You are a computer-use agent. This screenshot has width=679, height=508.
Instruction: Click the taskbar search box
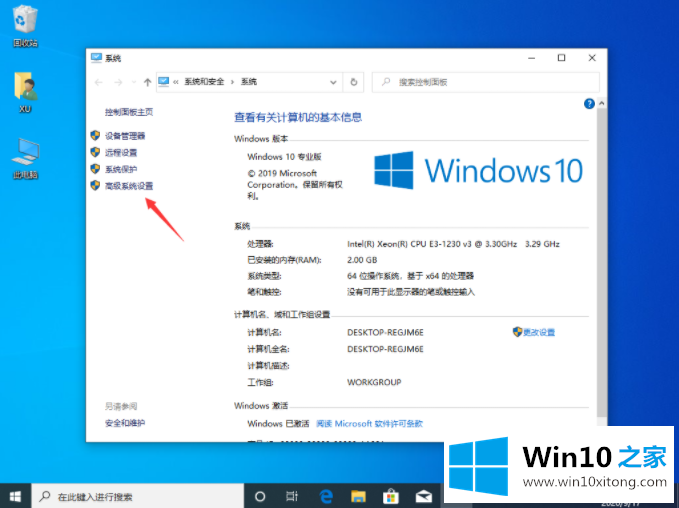click(x=137, y=496)
